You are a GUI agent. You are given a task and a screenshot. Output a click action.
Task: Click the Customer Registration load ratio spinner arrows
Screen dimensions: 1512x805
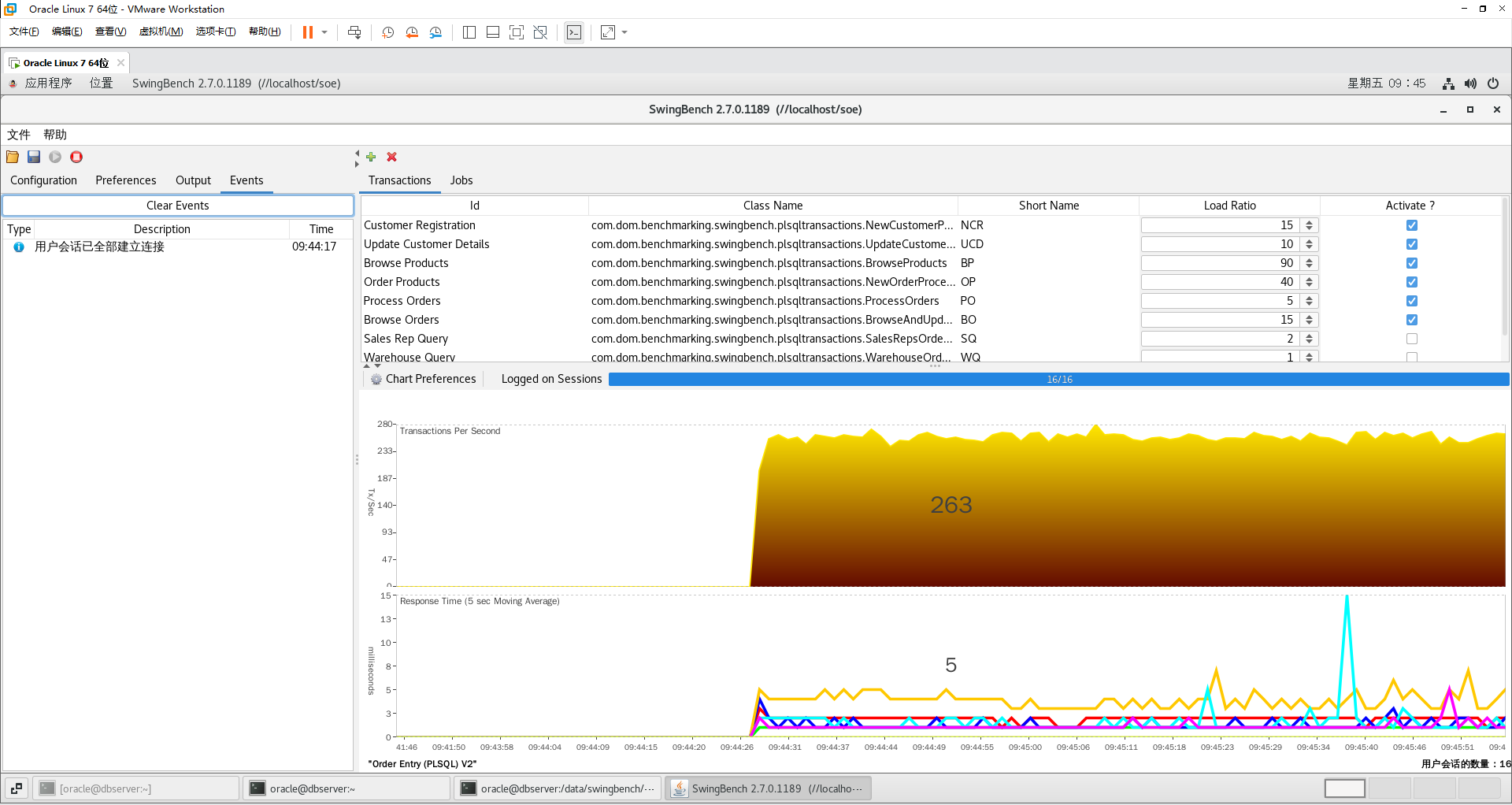click(x=1310, y=225)
